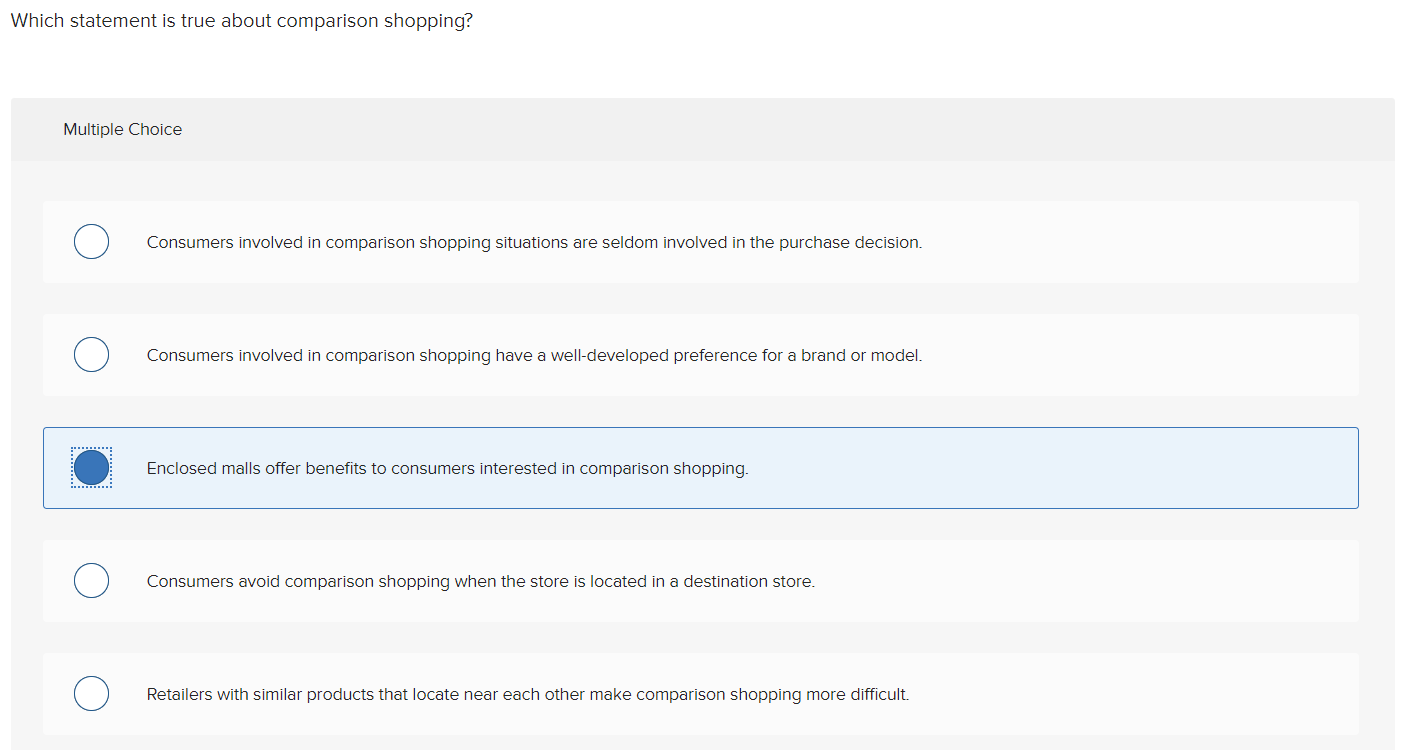Click answer text 'Consumers involved… are seldom involved'
The image size is (1403, 754).
[x=534, y=242]
